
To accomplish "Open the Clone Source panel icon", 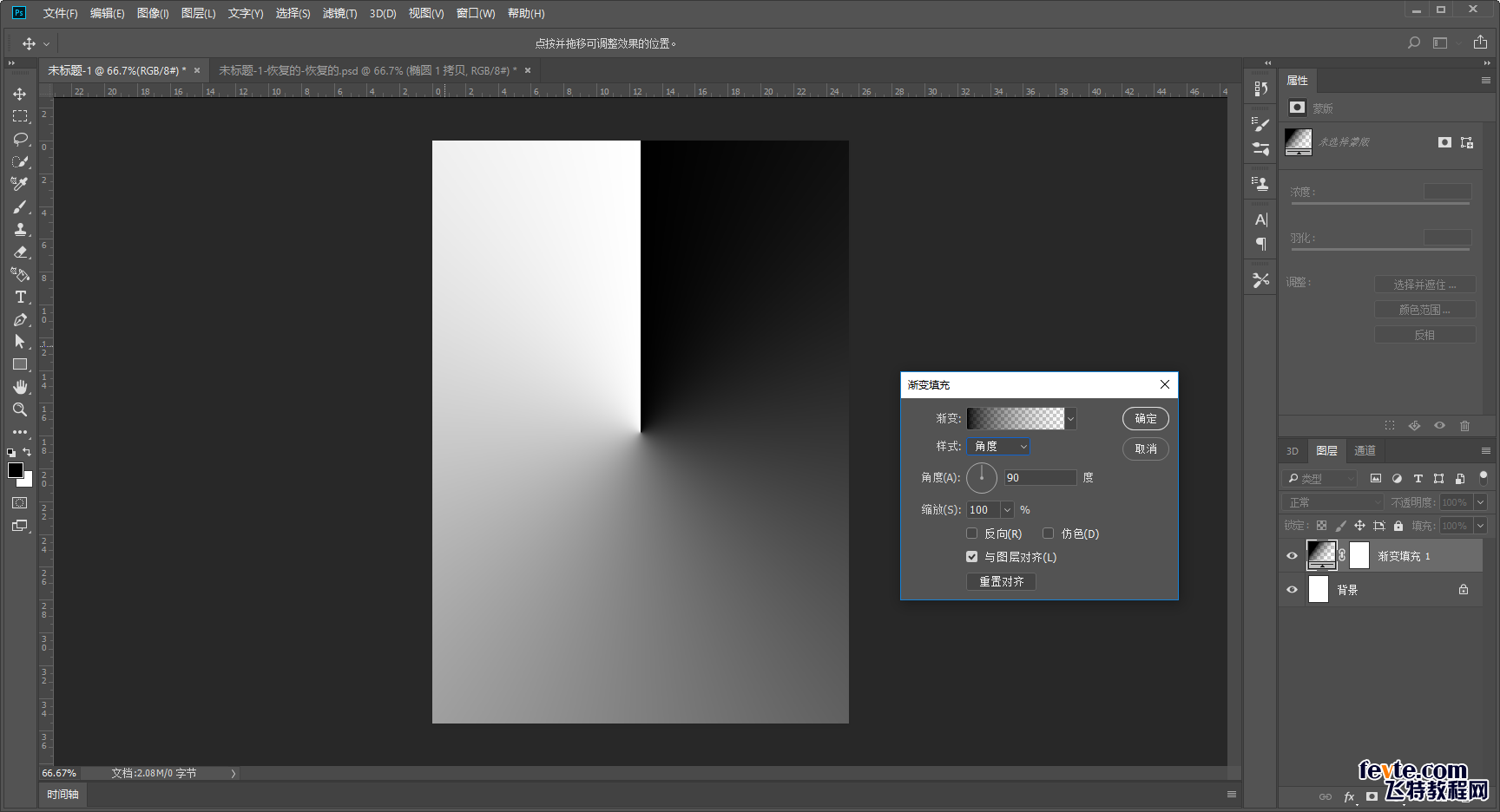I will (1261, 183).
